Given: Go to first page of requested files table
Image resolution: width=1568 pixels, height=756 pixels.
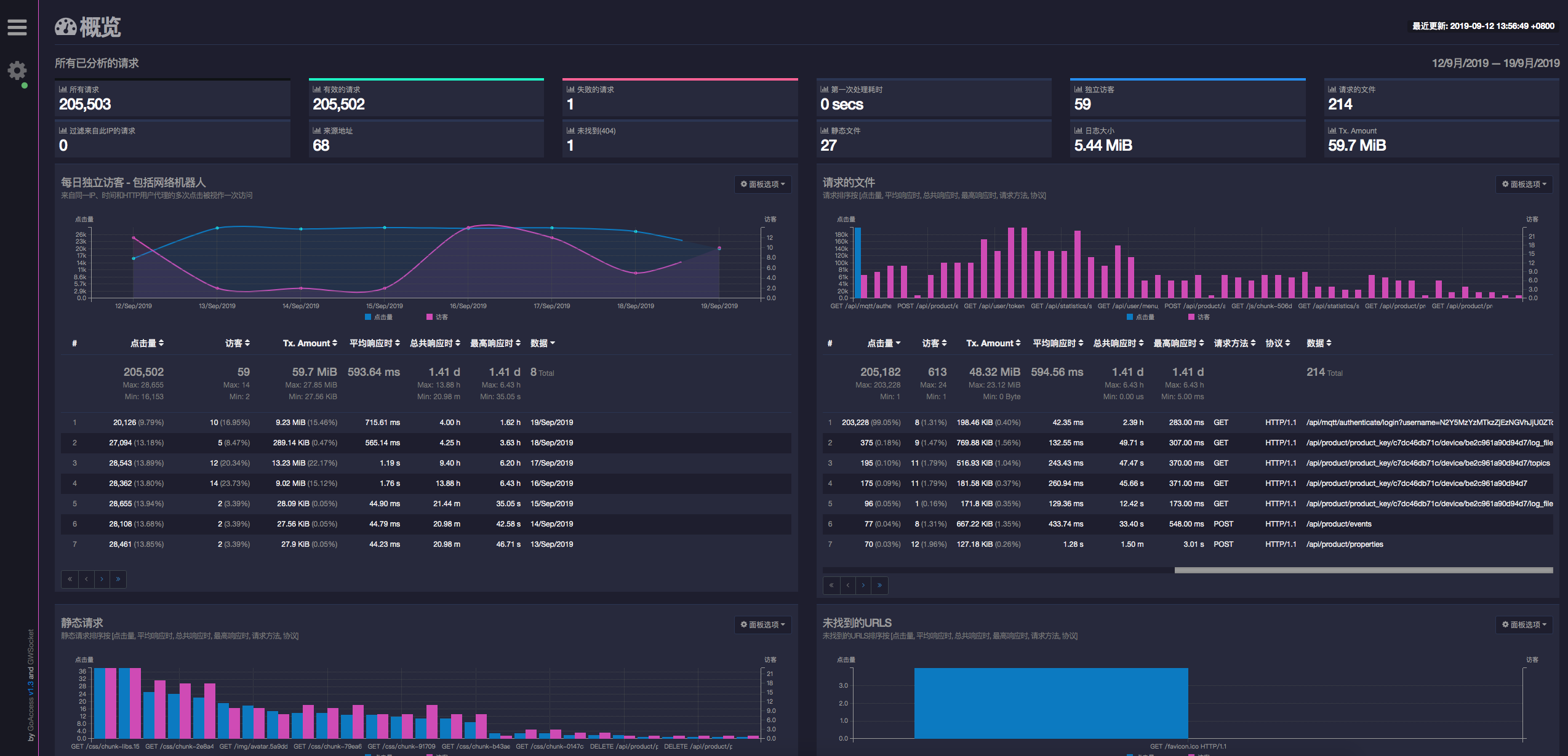Looking at the screenshot, I should click(x=831, y=585).
